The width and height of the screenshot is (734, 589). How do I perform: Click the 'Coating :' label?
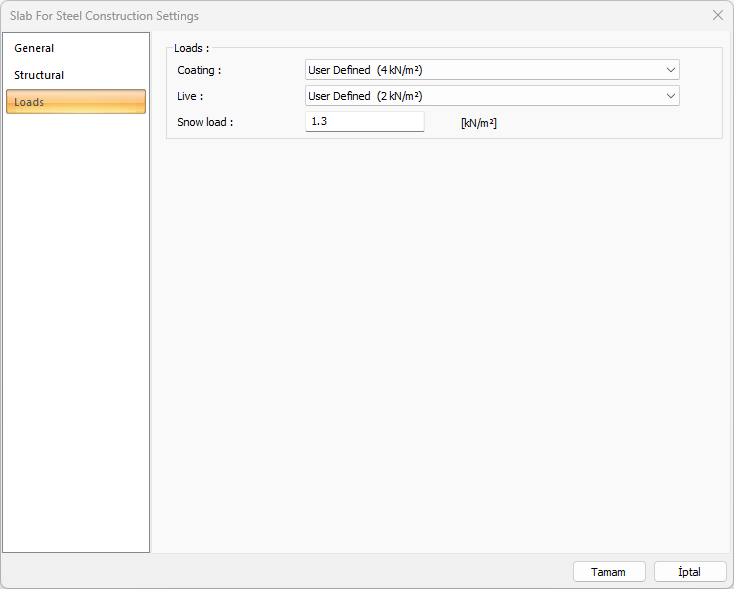coord(199,70)
